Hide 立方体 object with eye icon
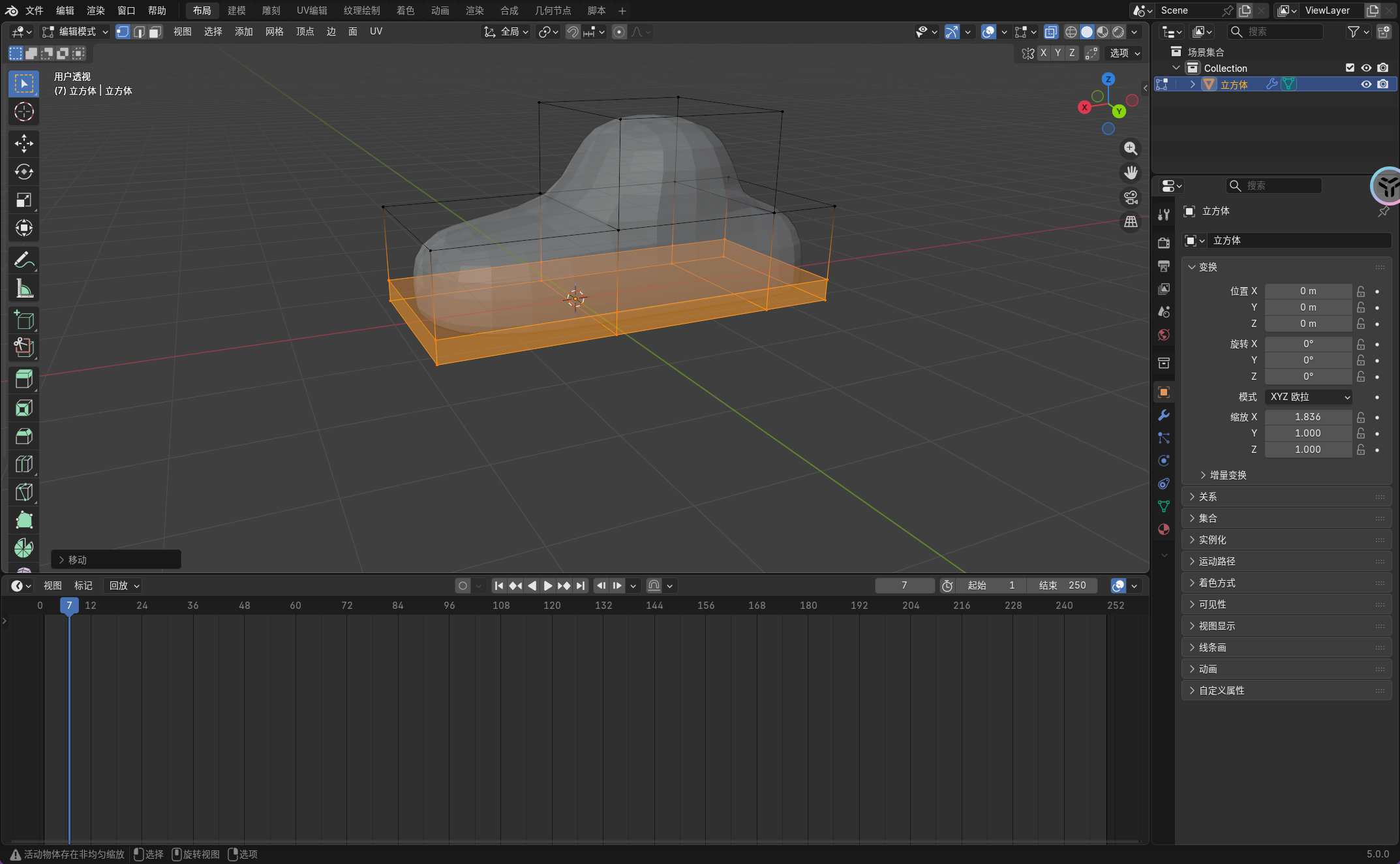This screenshot has height=864, width=1400. point(1365,84)
